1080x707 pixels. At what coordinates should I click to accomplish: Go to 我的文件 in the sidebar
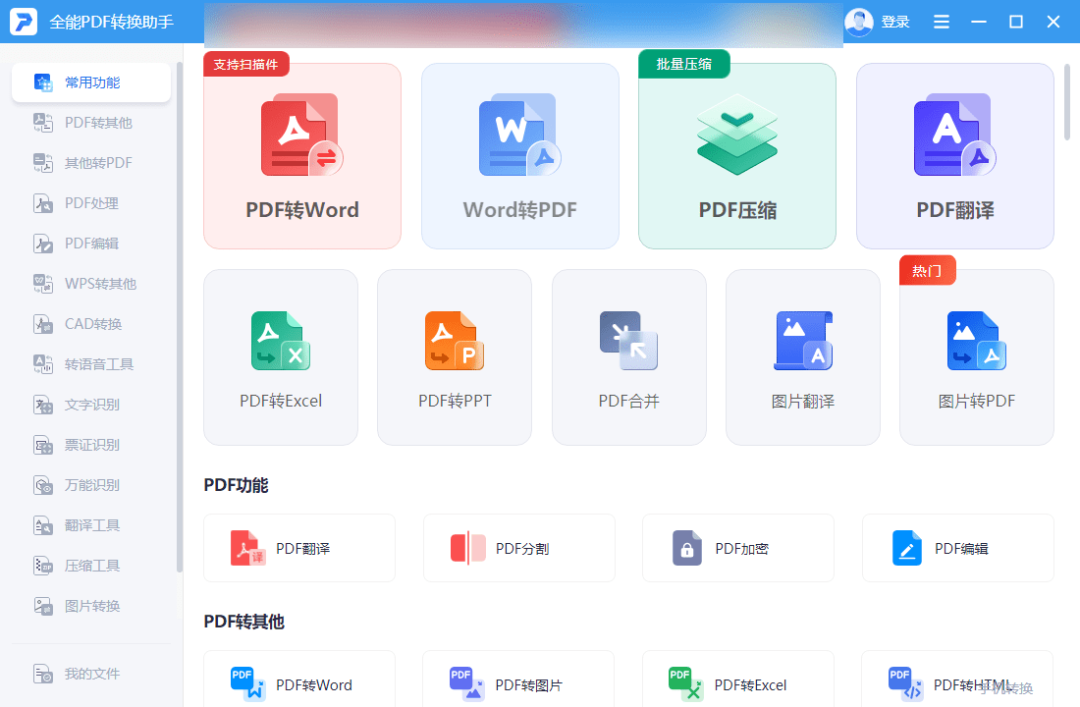(x=90, y=673)
